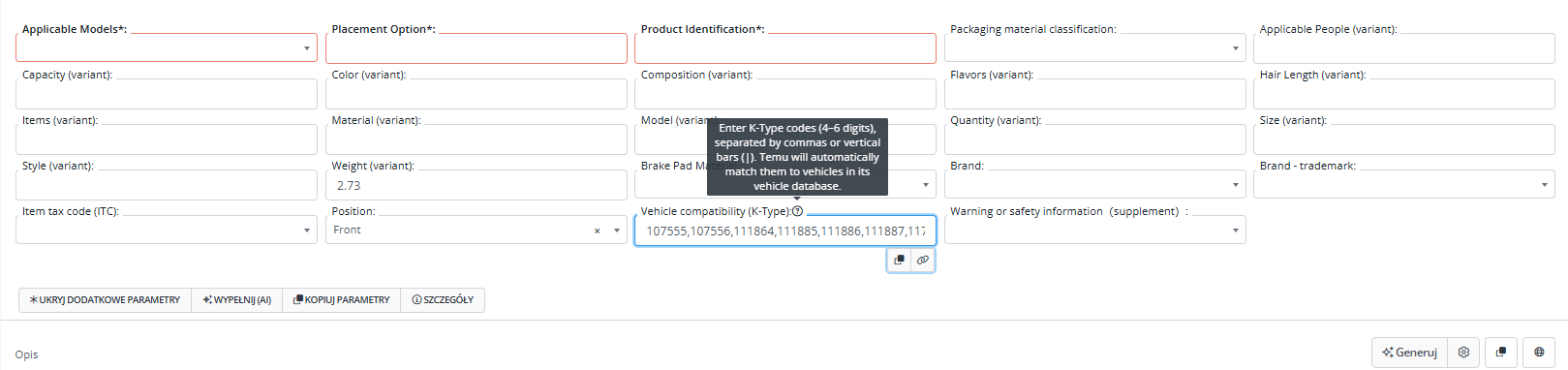Open Brand - trademark dropdown
The image size is (1568, 370).
[x=1404, y=184]
